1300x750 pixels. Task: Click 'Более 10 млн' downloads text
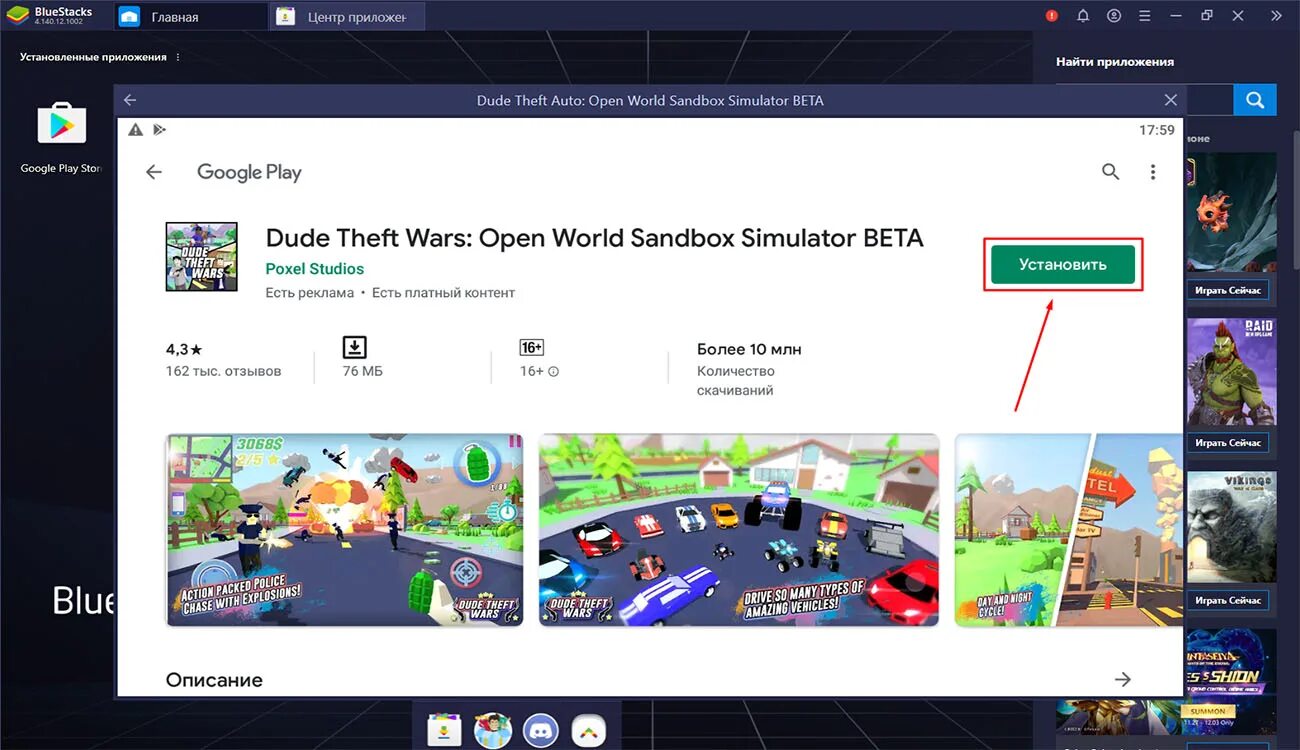pyautogui.click(x=749, y=349)
